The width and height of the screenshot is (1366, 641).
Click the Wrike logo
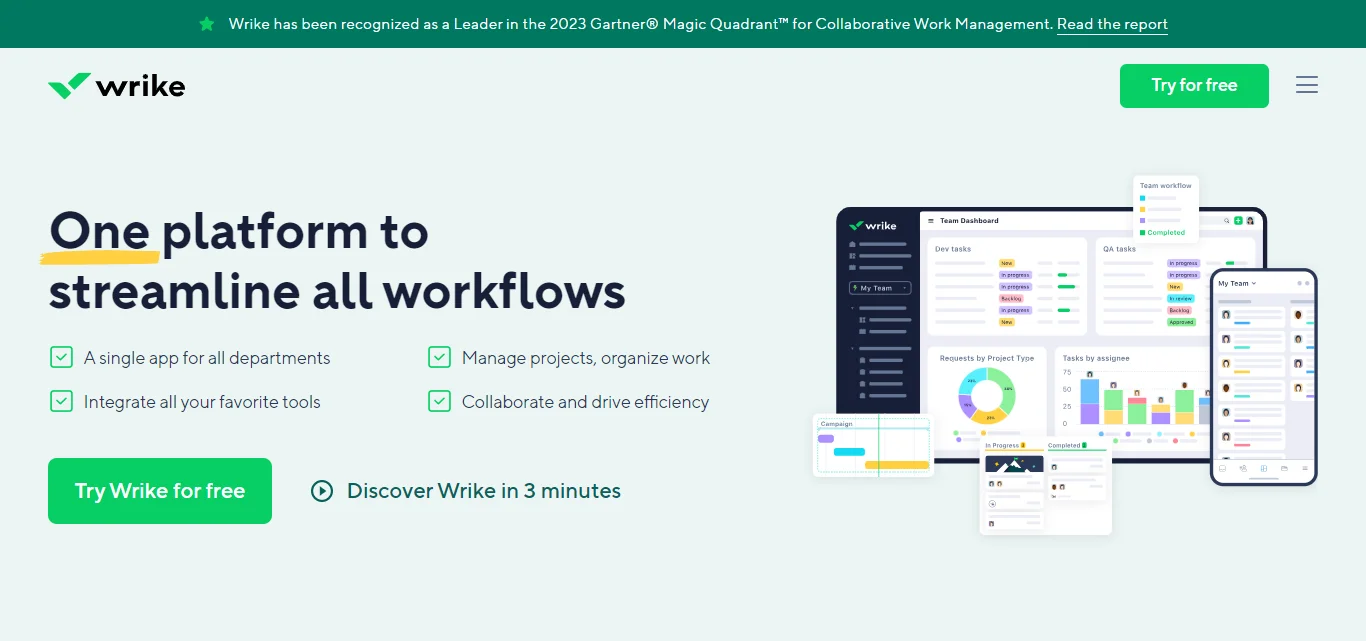point(116,86)
